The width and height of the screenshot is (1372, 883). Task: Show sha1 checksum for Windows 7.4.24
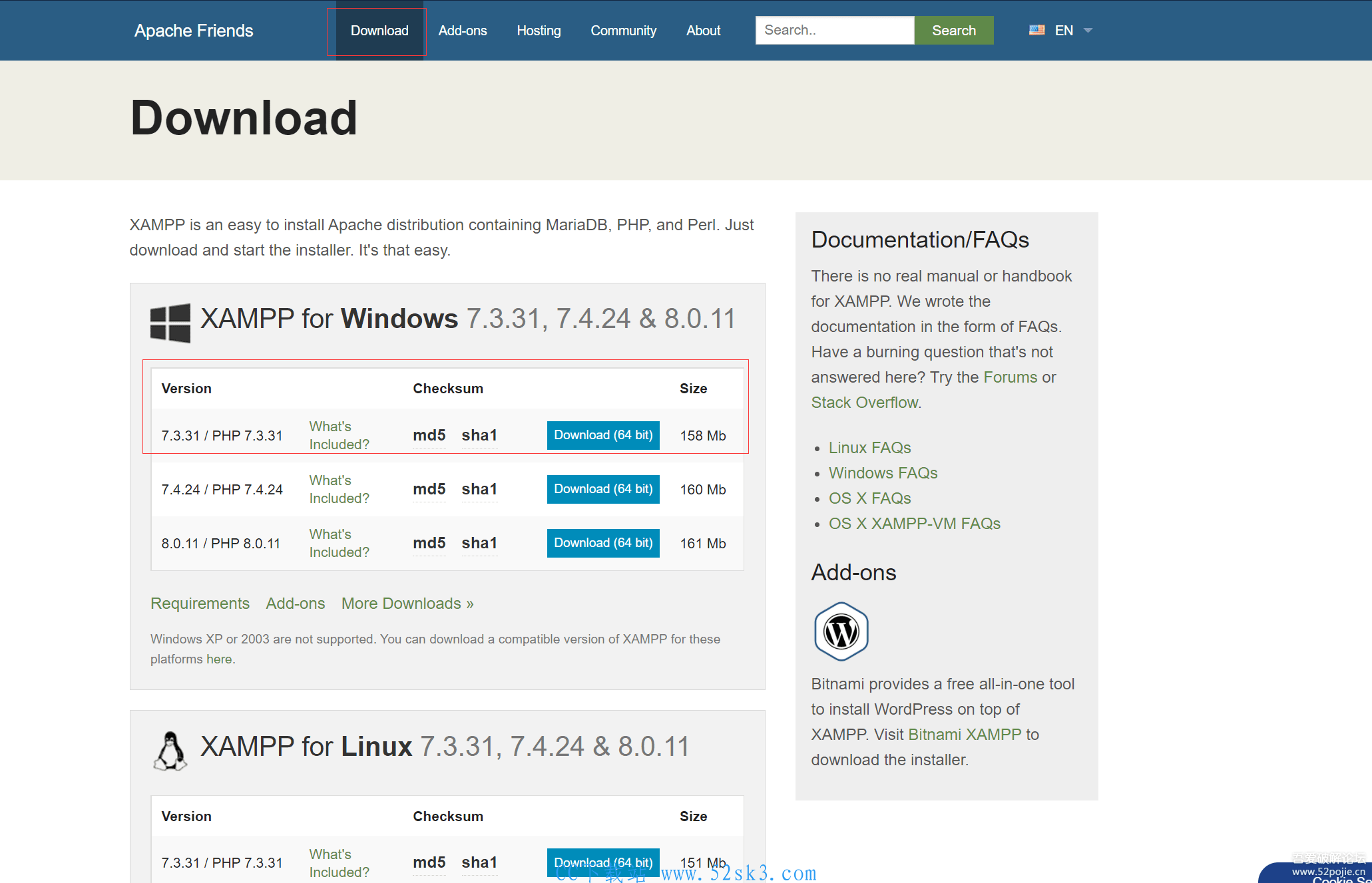tap(479, 489)
